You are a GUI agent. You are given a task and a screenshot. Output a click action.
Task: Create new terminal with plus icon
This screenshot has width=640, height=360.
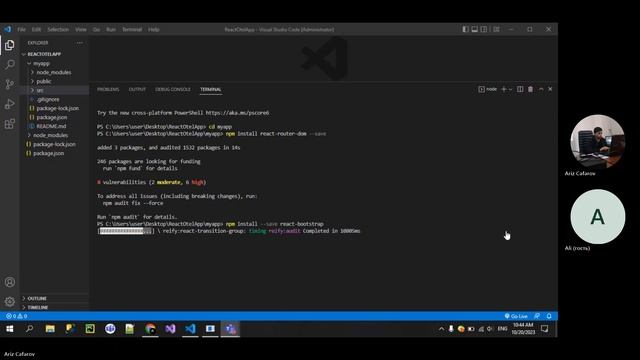pos(504,89)
